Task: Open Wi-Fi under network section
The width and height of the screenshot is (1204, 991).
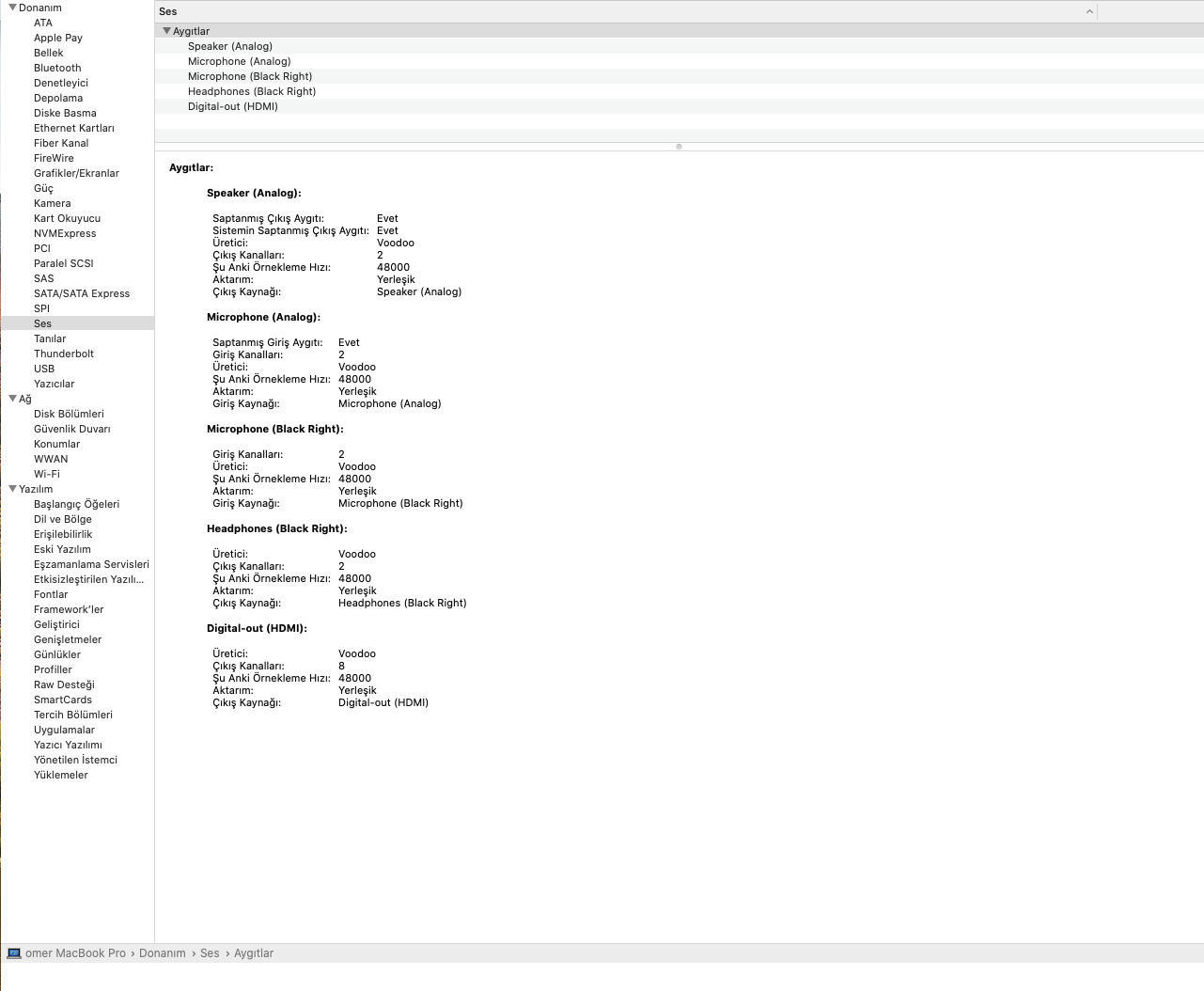Action: [47, 474]
